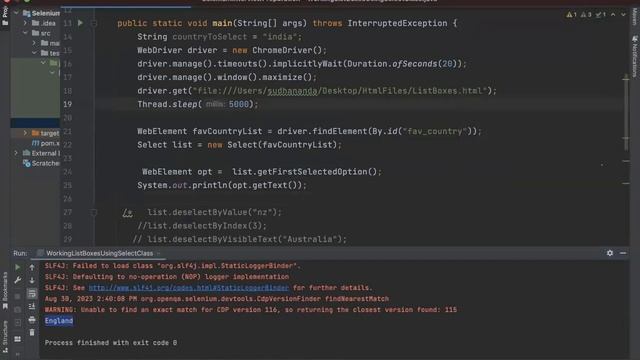Select the pom.xml file
640x360 pixels.
click(46, 143)
